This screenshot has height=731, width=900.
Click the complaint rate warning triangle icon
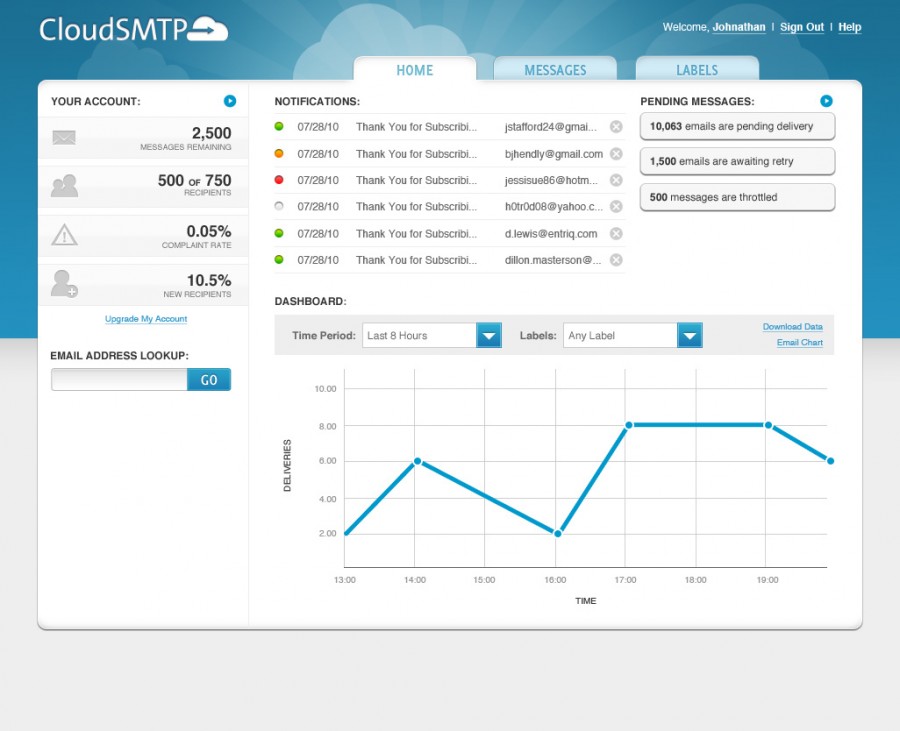pyautogui.click(x=64, y=235)
